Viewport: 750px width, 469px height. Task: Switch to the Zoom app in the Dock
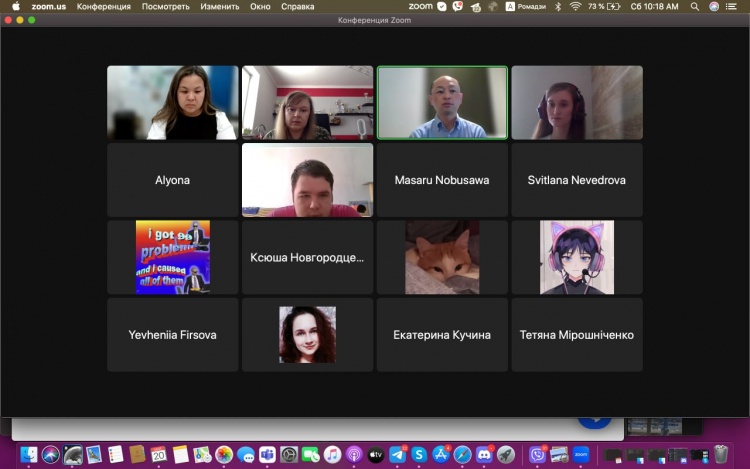point(581,455)
